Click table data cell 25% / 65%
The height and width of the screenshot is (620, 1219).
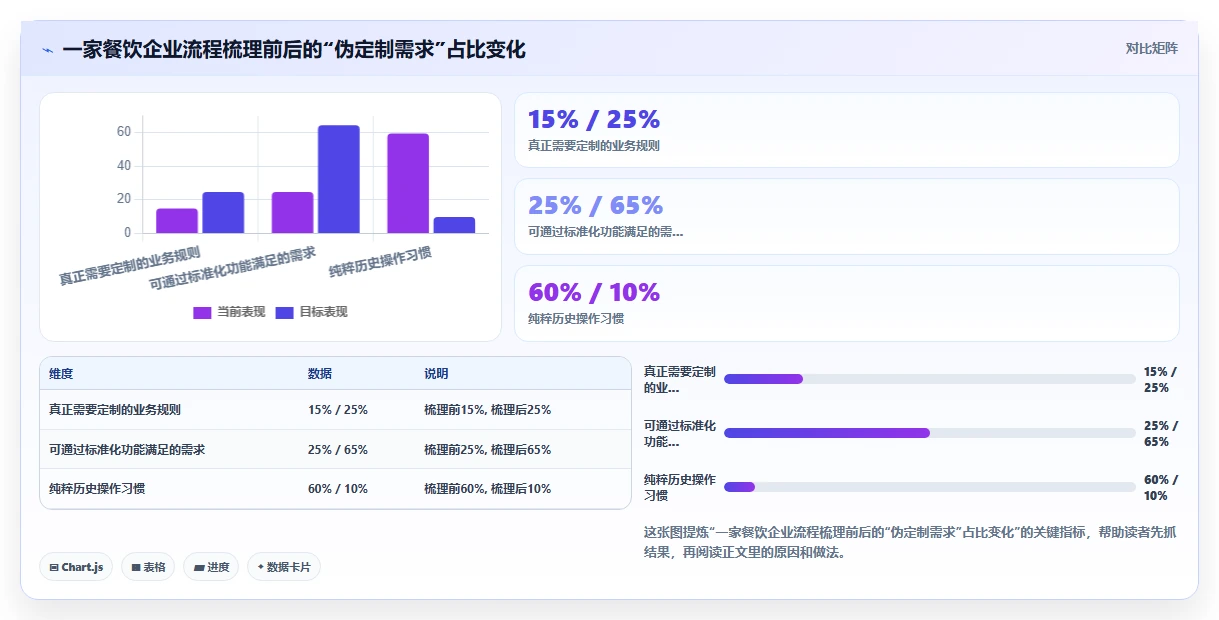point(338,450)
